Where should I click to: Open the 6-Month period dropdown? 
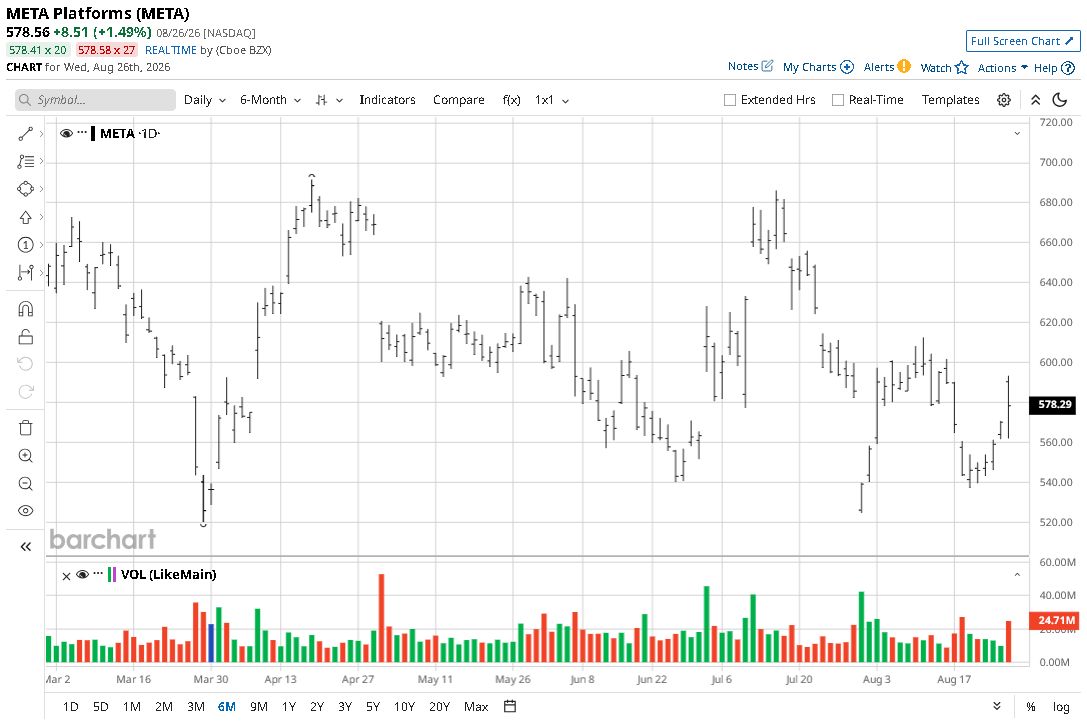[270, 100]
